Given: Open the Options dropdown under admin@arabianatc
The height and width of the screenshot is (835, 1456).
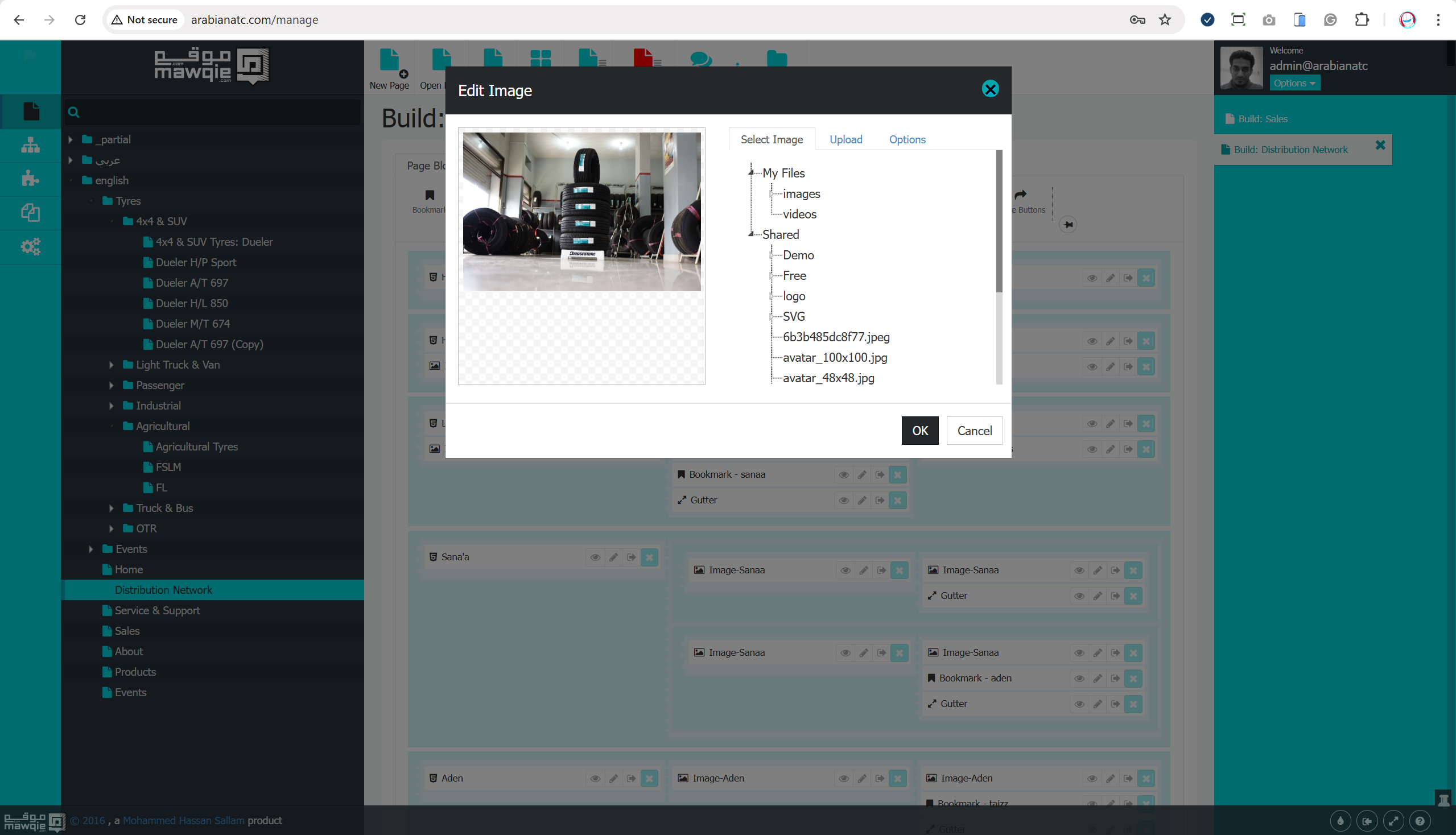Looking at the screenshot, I should click(x=1294, y=82).
